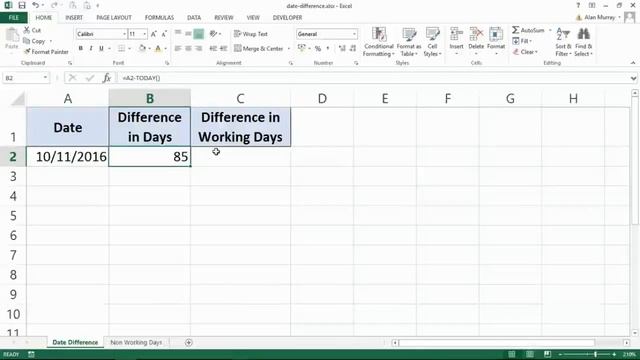Image resolution: width=640 pixels, height=360 pixels.
Task: Open Sort & Filter menu
Action: tap(563, 42)
